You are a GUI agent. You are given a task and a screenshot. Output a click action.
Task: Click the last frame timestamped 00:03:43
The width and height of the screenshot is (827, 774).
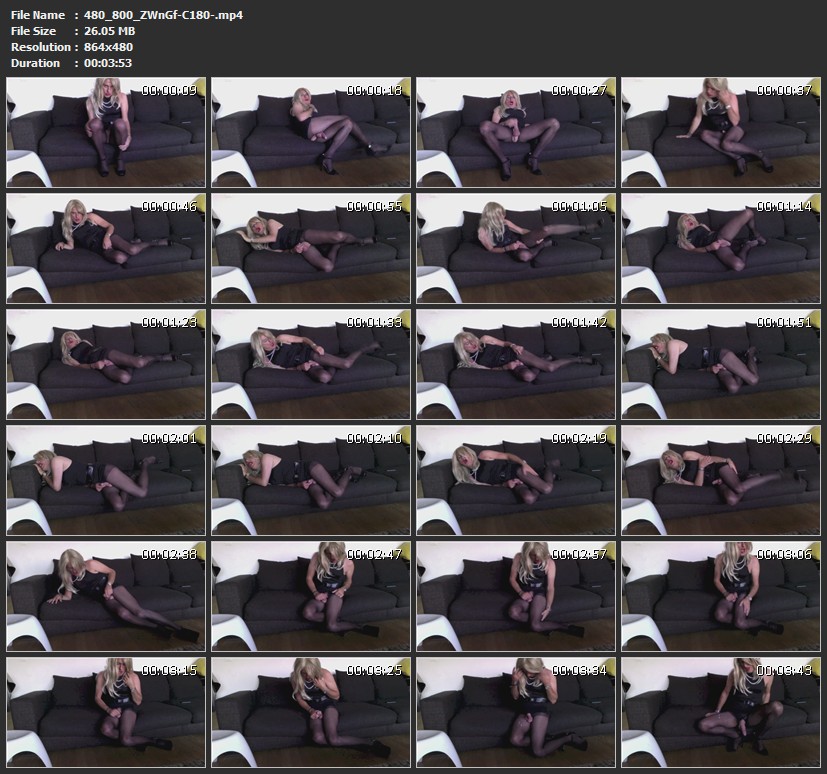721,711
